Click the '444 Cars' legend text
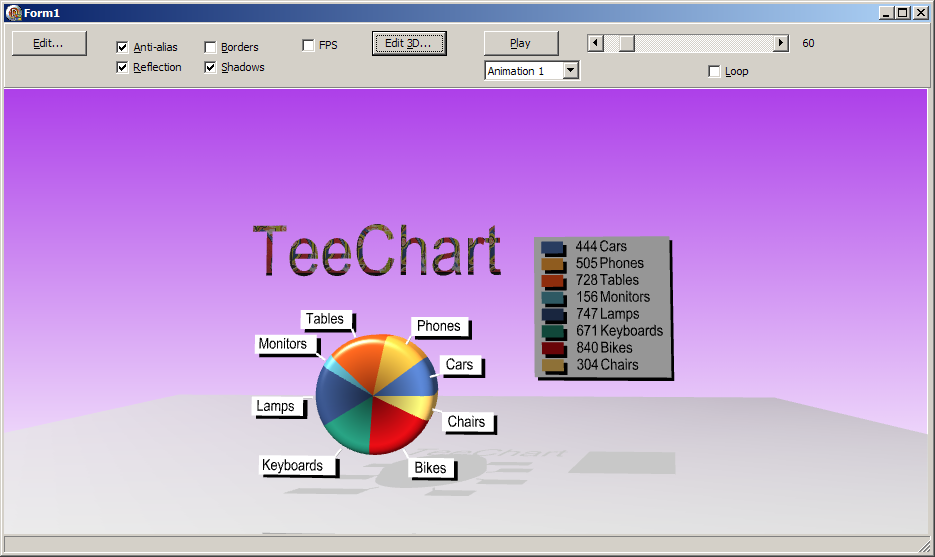This screenshot has height=557, width=935. click(x=601, y=246)
